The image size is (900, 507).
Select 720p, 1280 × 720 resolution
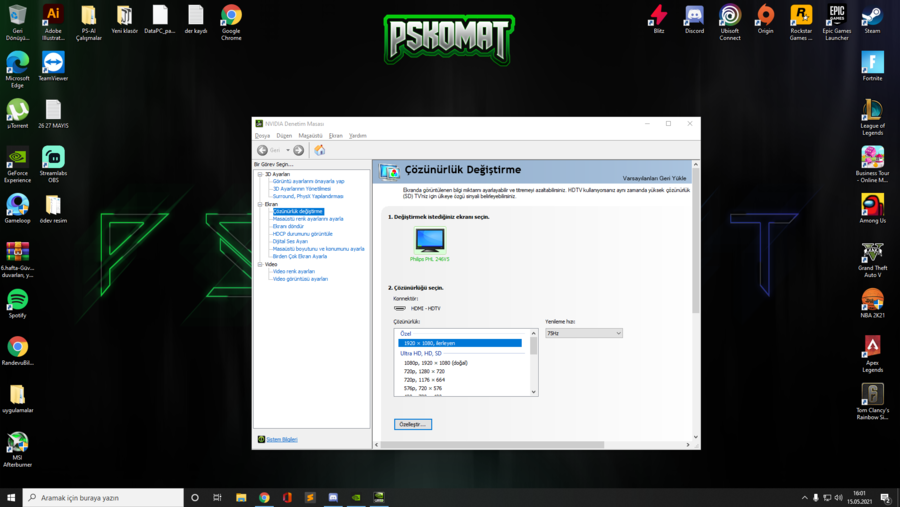click(x=424, y=371)
